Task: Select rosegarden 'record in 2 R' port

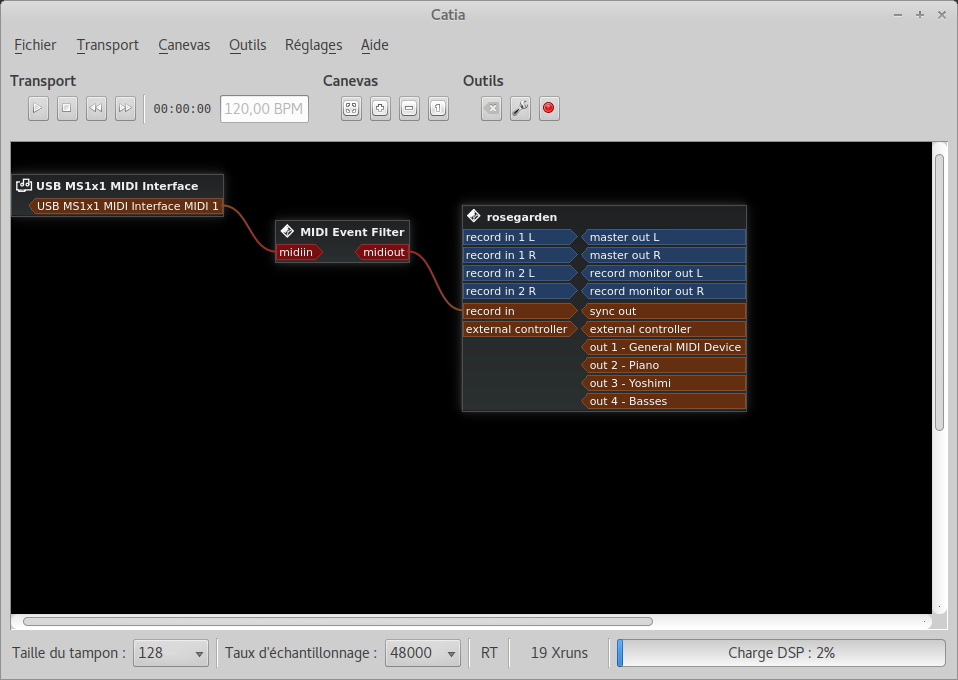Action: coord(520,291)
